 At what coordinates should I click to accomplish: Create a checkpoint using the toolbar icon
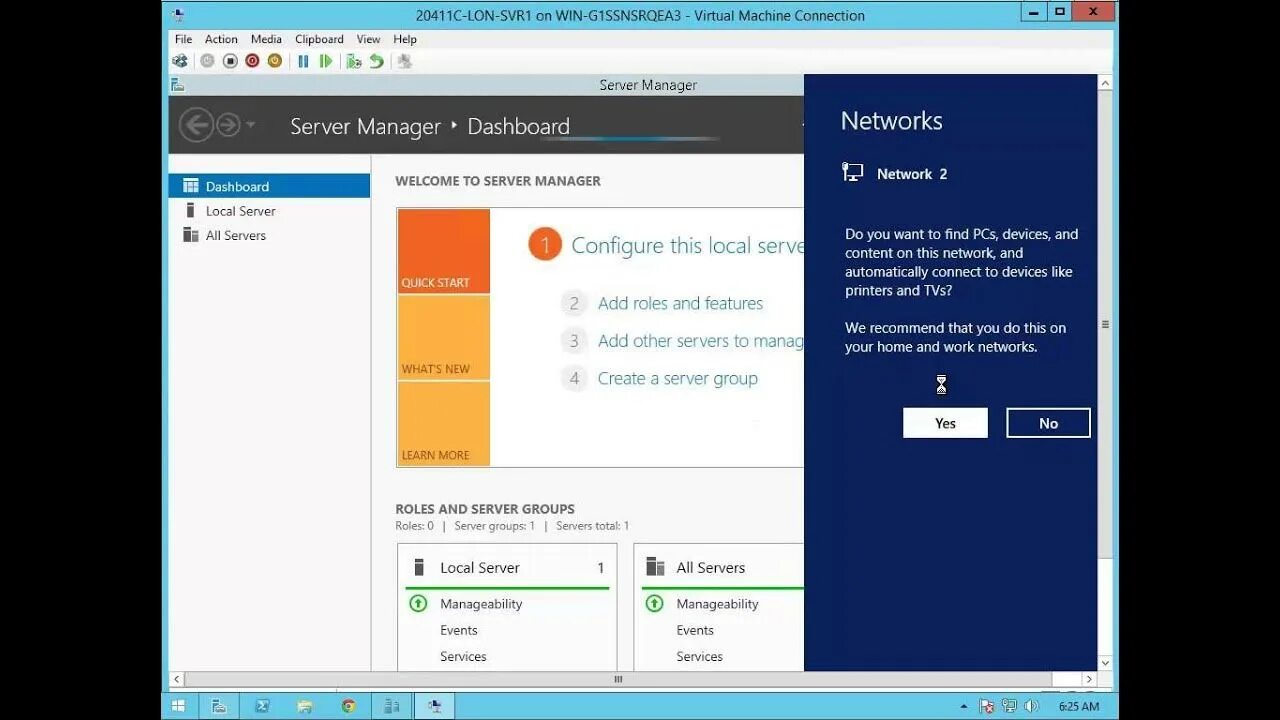point(353,61)
